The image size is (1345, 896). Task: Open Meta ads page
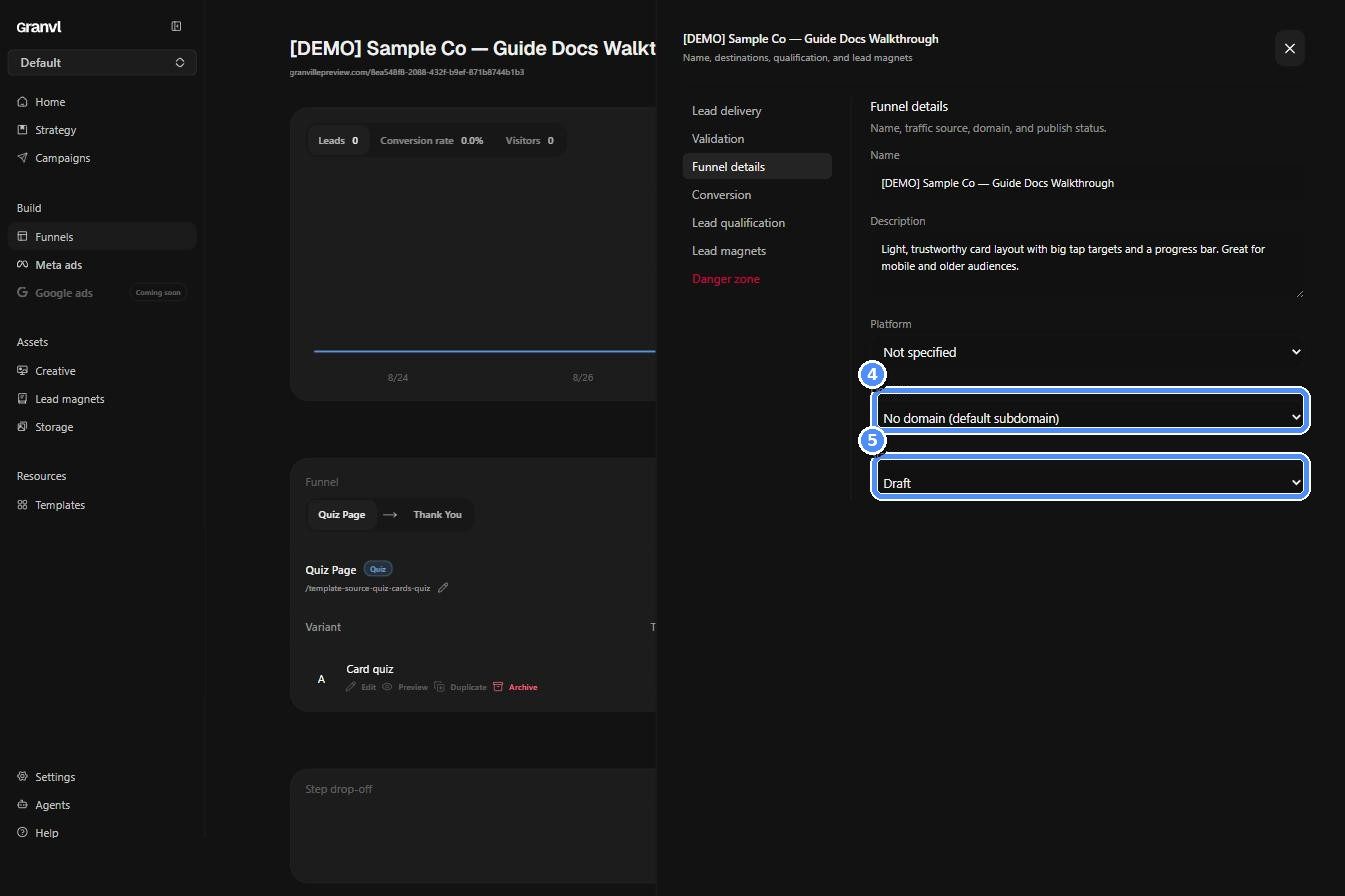click(102, 265)
